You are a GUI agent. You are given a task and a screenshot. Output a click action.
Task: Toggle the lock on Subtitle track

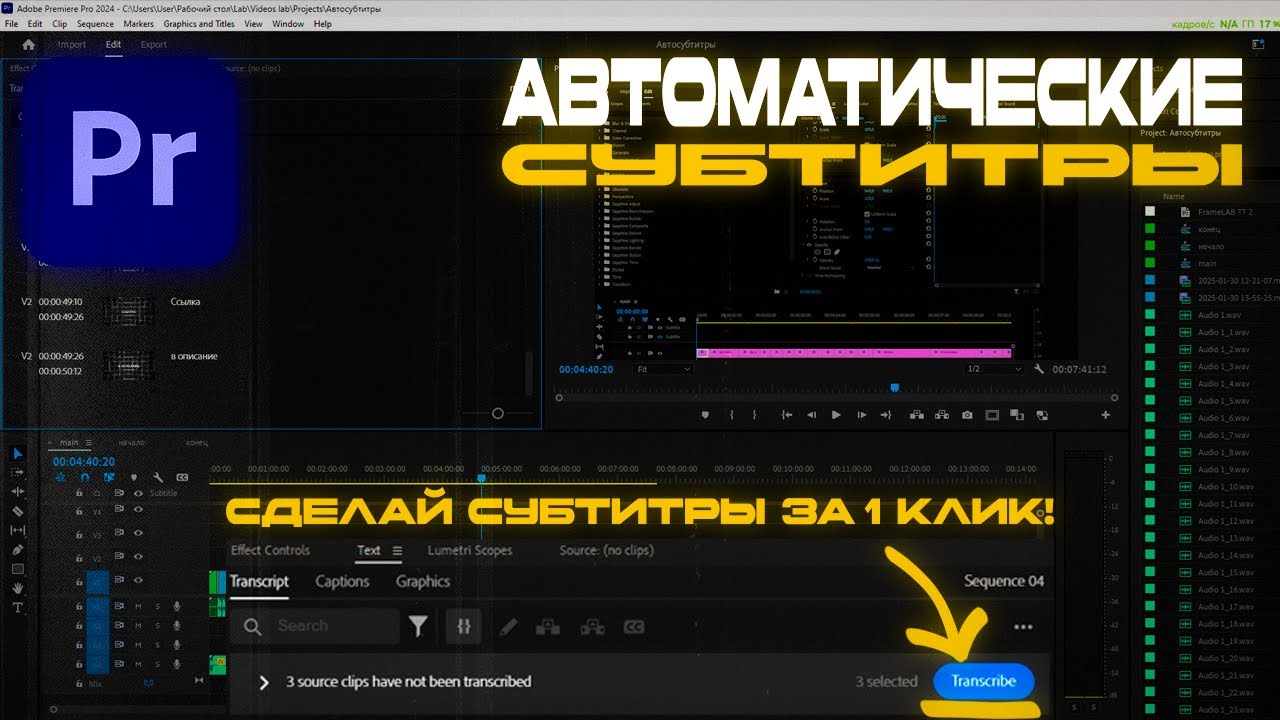pyautogui.click(x=79, y=493)
